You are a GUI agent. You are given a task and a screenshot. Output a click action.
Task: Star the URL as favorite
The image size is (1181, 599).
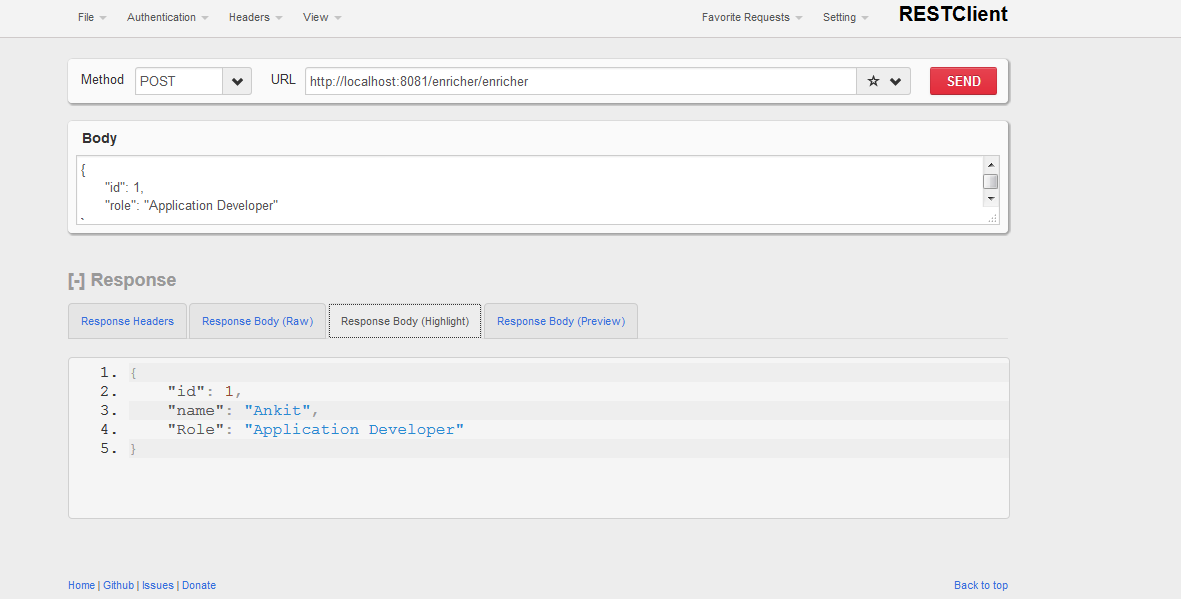873,81
